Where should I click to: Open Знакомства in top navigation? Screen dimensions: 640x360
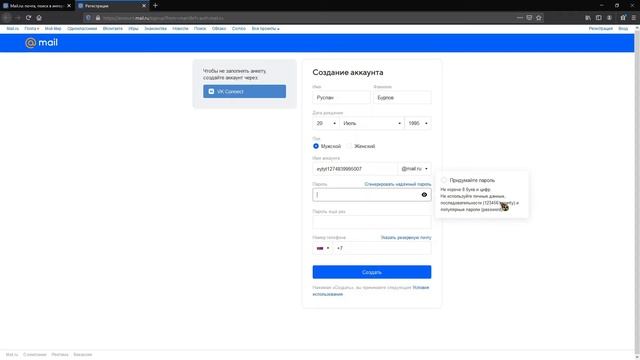(x=156, y=29)
